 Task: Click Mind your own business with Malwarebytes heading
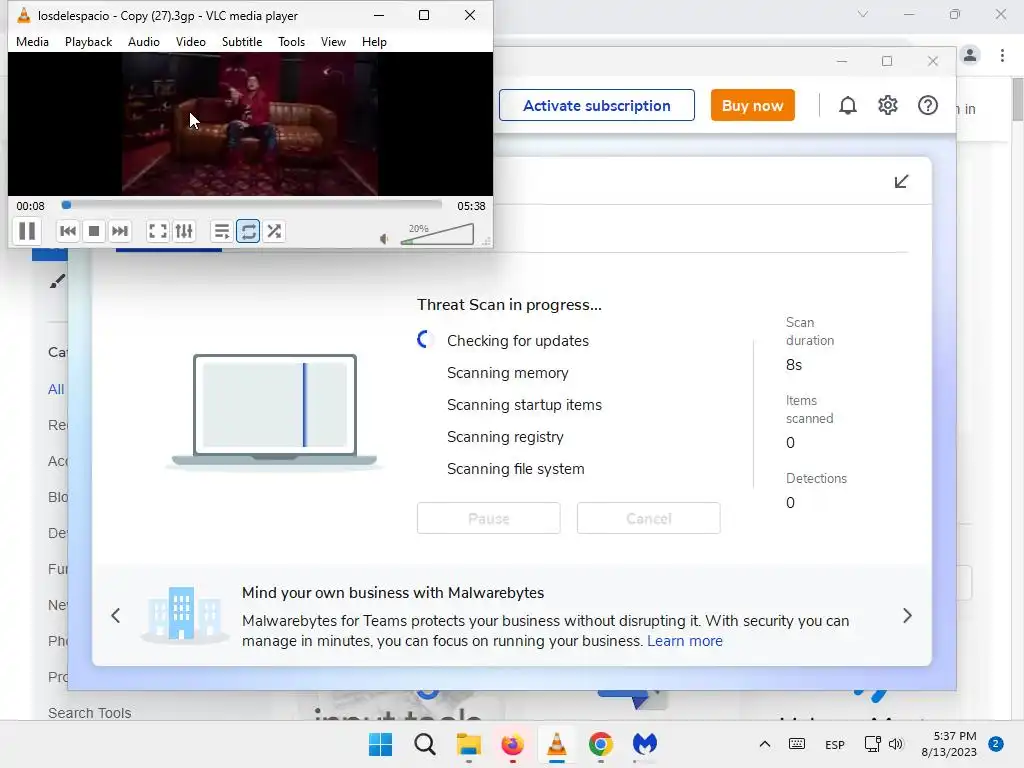(392, 593)
